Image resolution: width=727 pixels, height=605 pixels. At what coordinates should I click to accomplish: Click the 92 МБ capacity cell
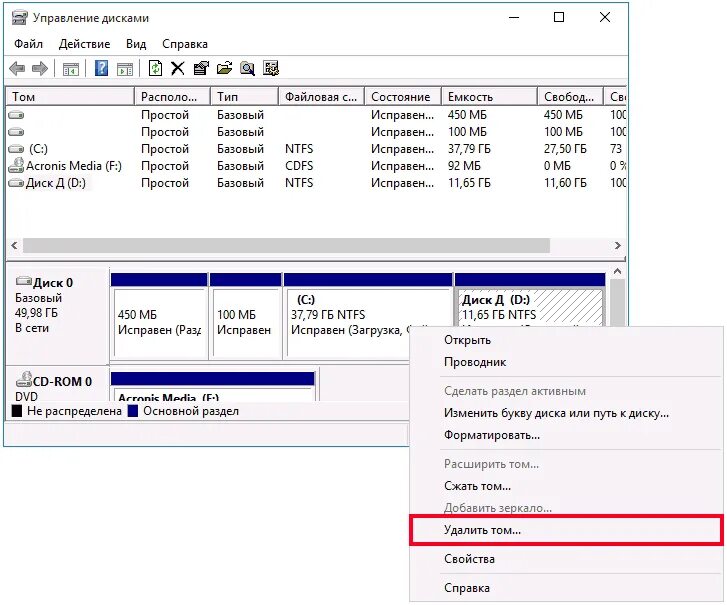coord(464,166)
